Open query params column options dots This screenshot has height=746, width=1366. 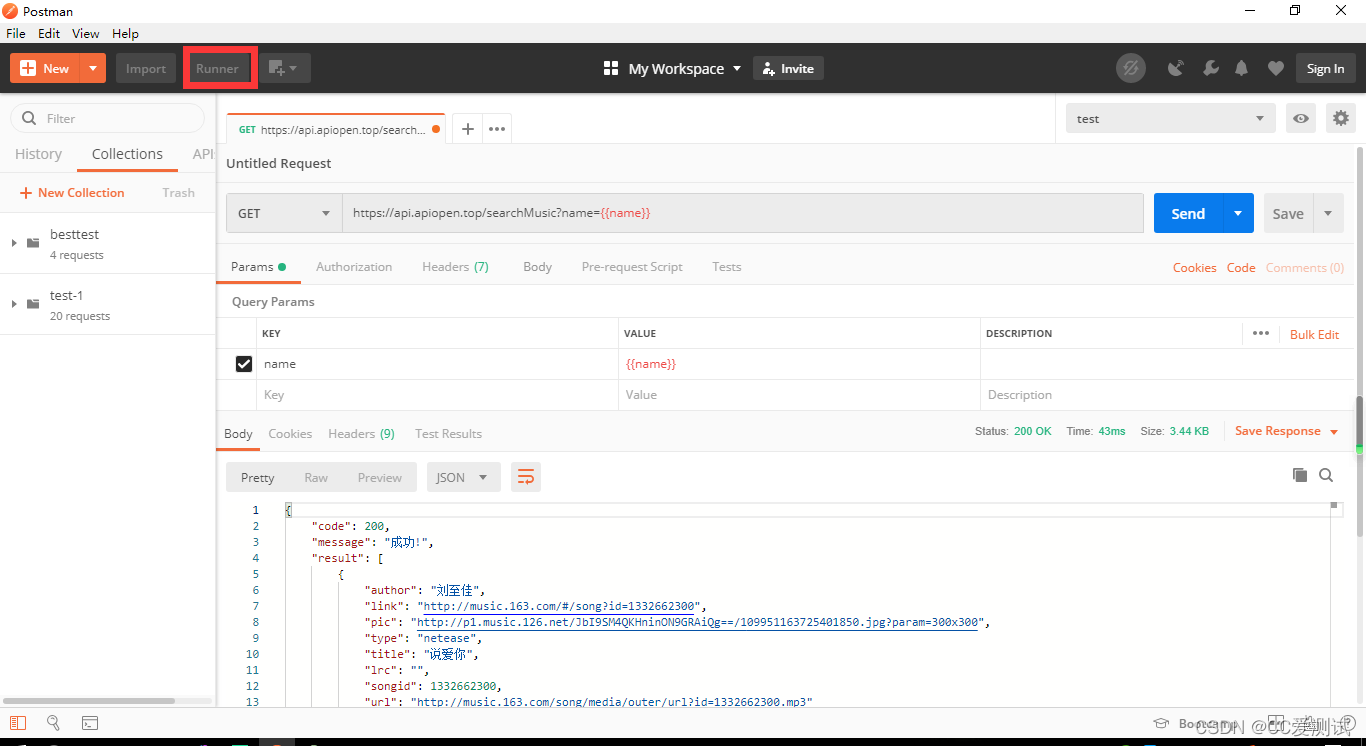pyautogui.click(x=1260, y=333)
